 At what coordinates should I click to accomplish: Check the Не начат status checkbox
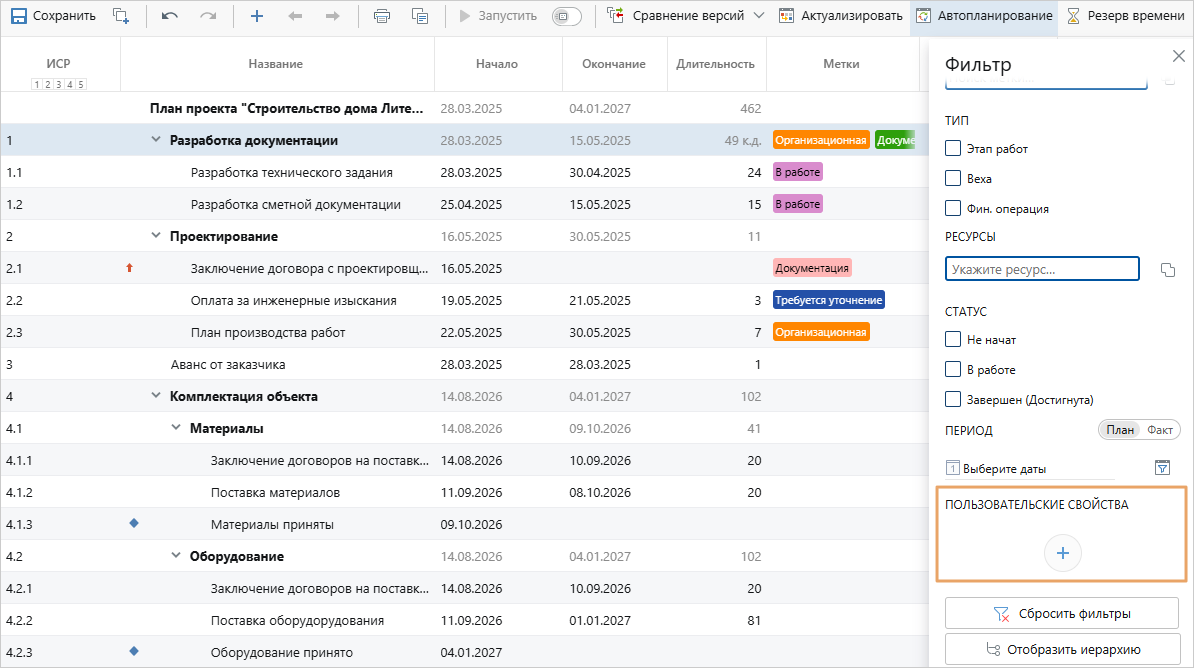click(953, 339)
